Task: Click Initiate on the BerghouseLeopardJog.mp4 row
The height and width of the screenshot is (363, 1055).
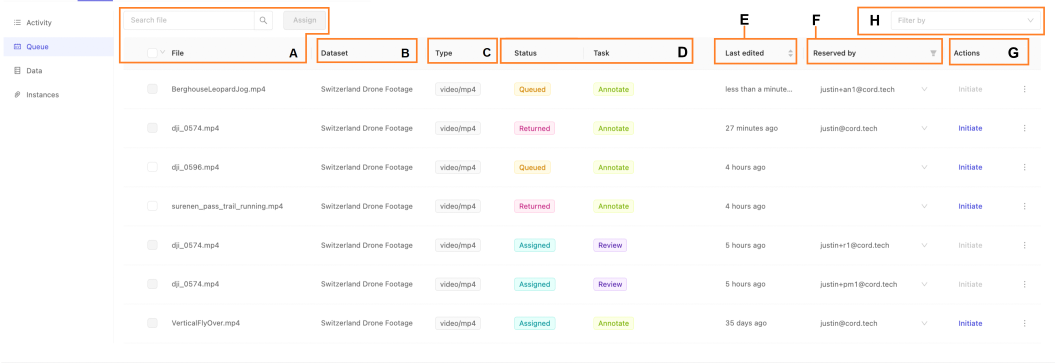Action: tap(970, 89)
